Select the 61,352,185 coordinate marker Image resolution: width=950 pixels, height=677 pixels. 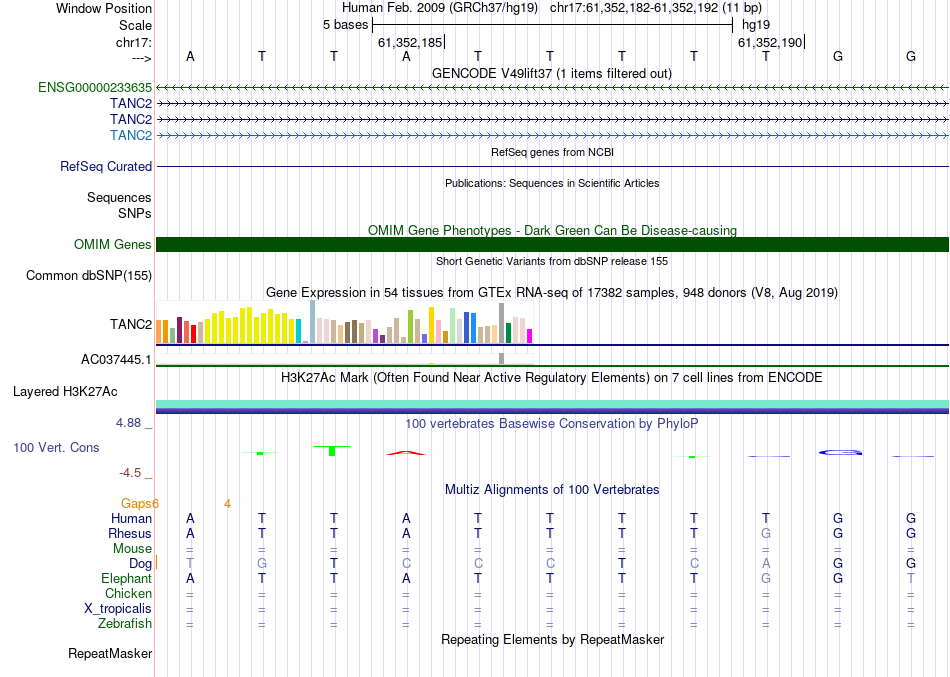[410, 42]
